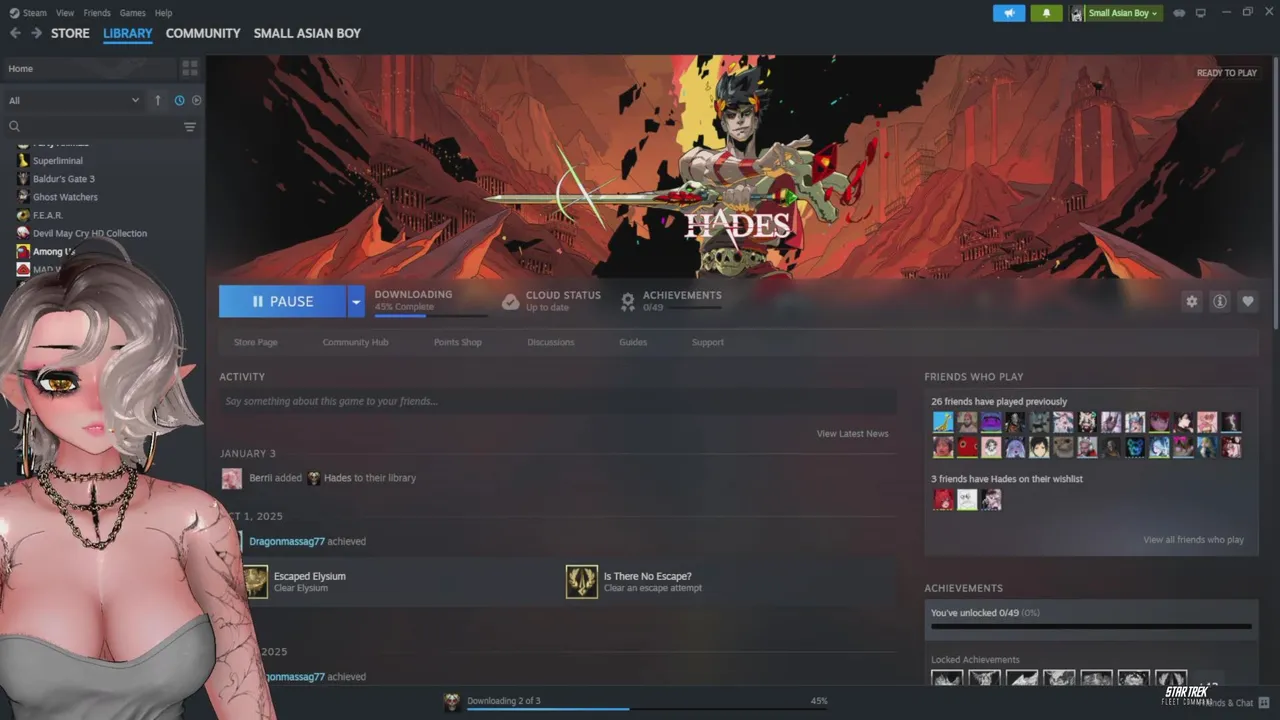Image resolution: width=1280 pixels, height=720 pixels.
Task: Open the Store Page link
Action: tap(256, 342)
